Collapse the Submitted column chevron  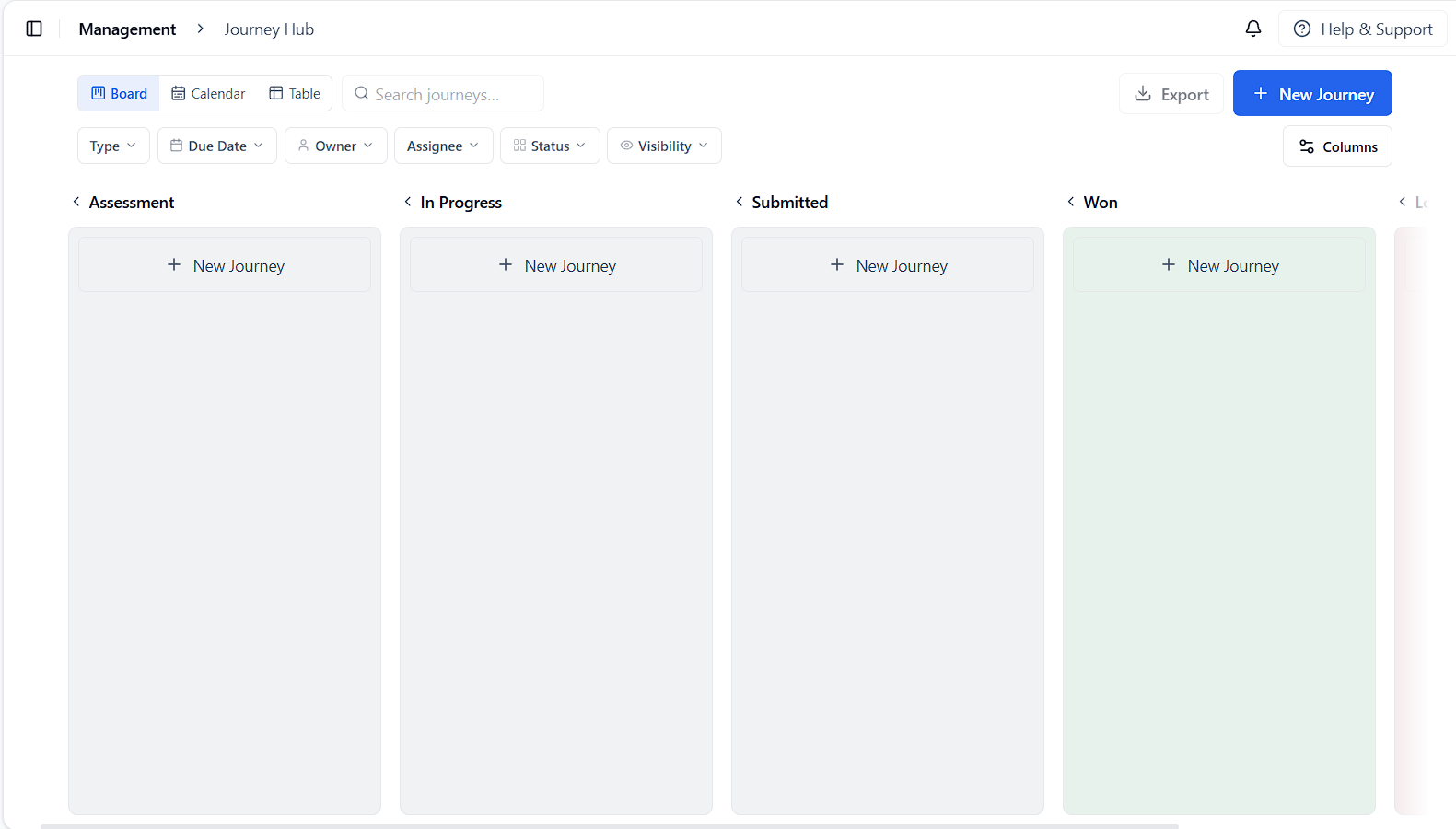(739, 202)
